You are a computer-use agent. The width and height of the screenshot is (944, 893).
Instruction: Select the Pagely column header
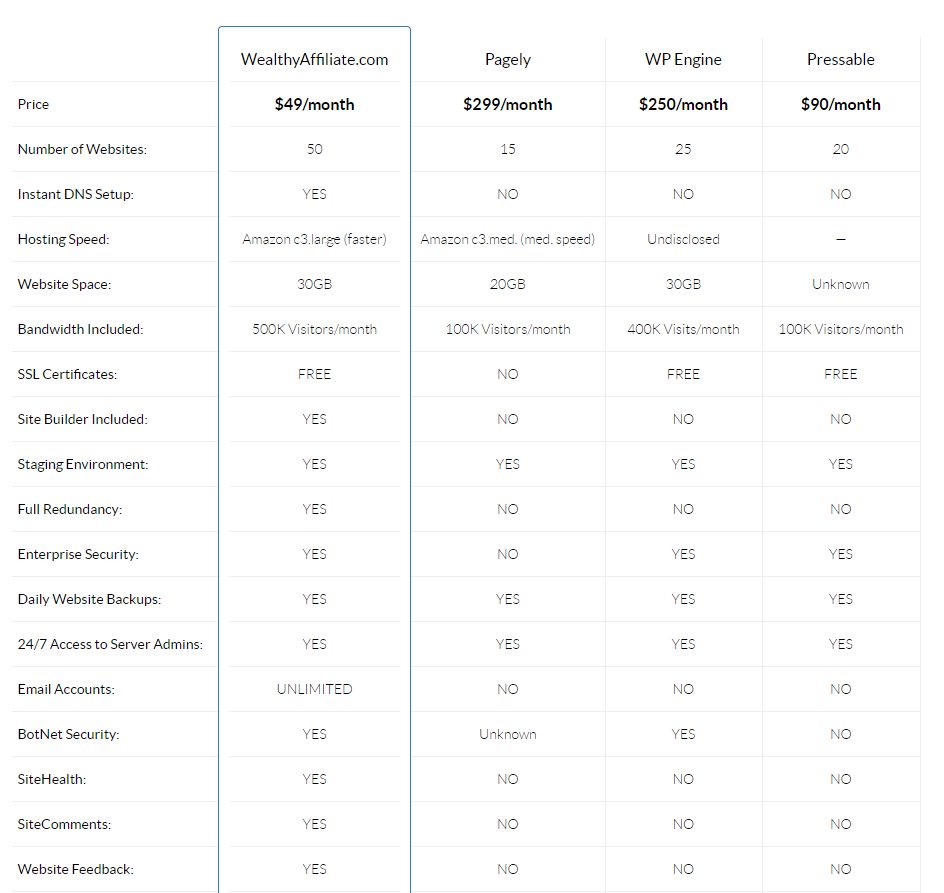(x=508, y=60)
